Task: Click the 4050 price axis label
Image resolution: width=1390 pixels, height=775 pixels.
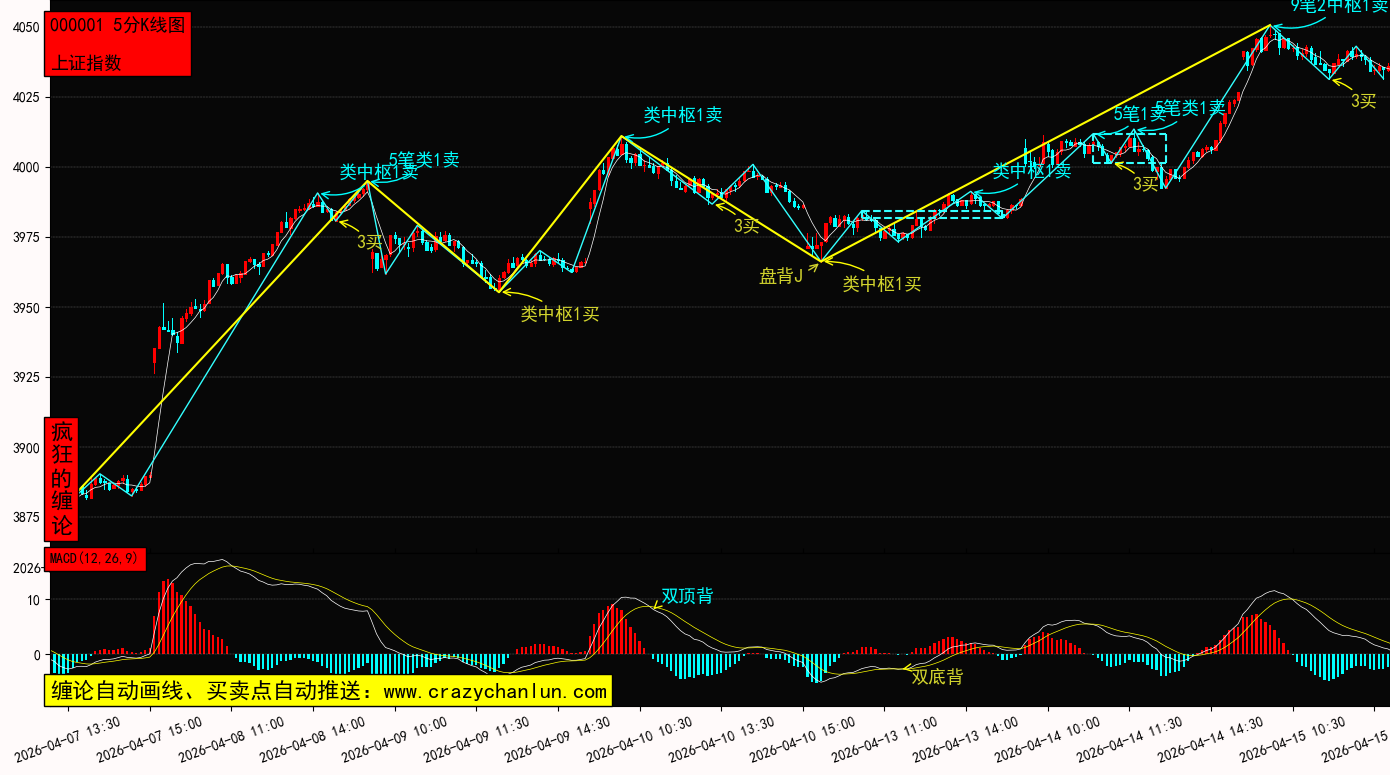Action: pyautogui.click(x=26, y=28)
